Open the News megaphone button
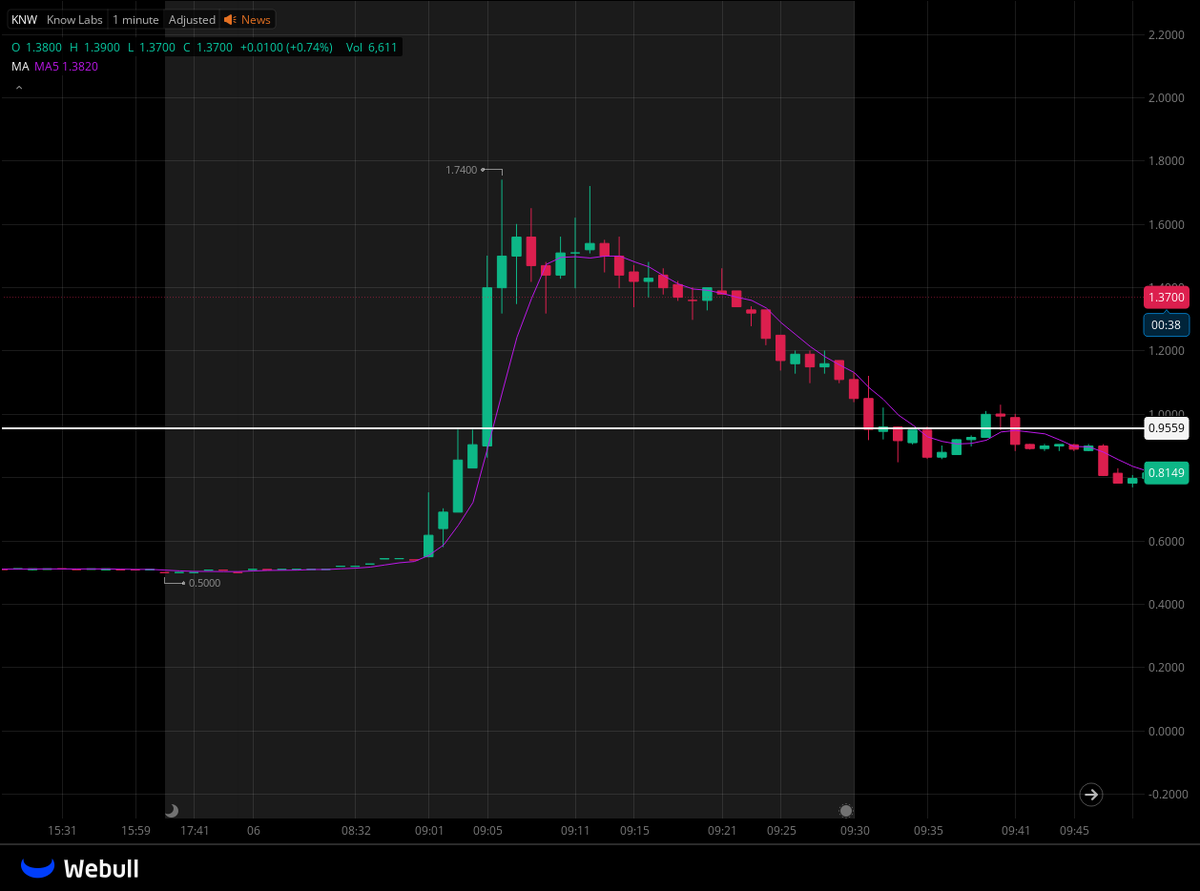 [x=247, y=20]
